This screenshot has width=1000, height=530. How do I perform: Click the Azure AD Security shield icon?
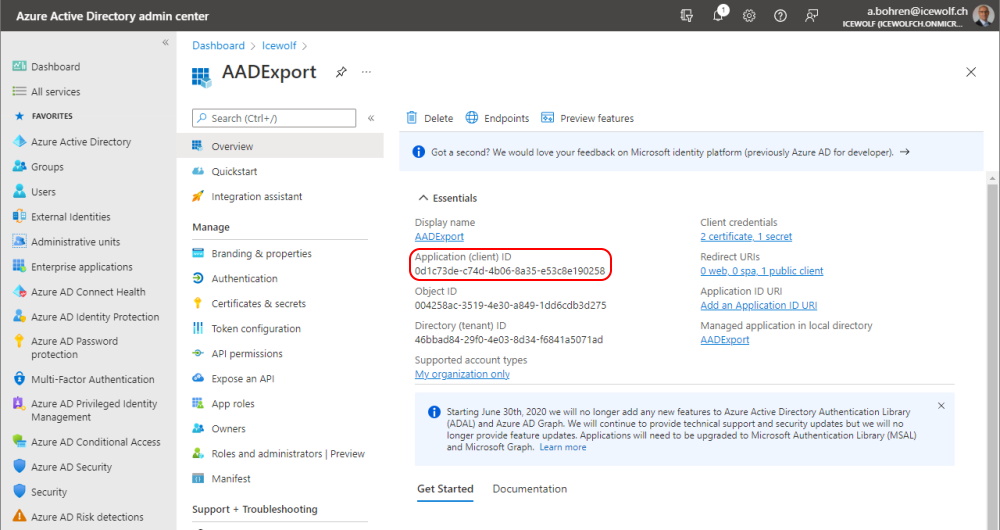point(19,466)
